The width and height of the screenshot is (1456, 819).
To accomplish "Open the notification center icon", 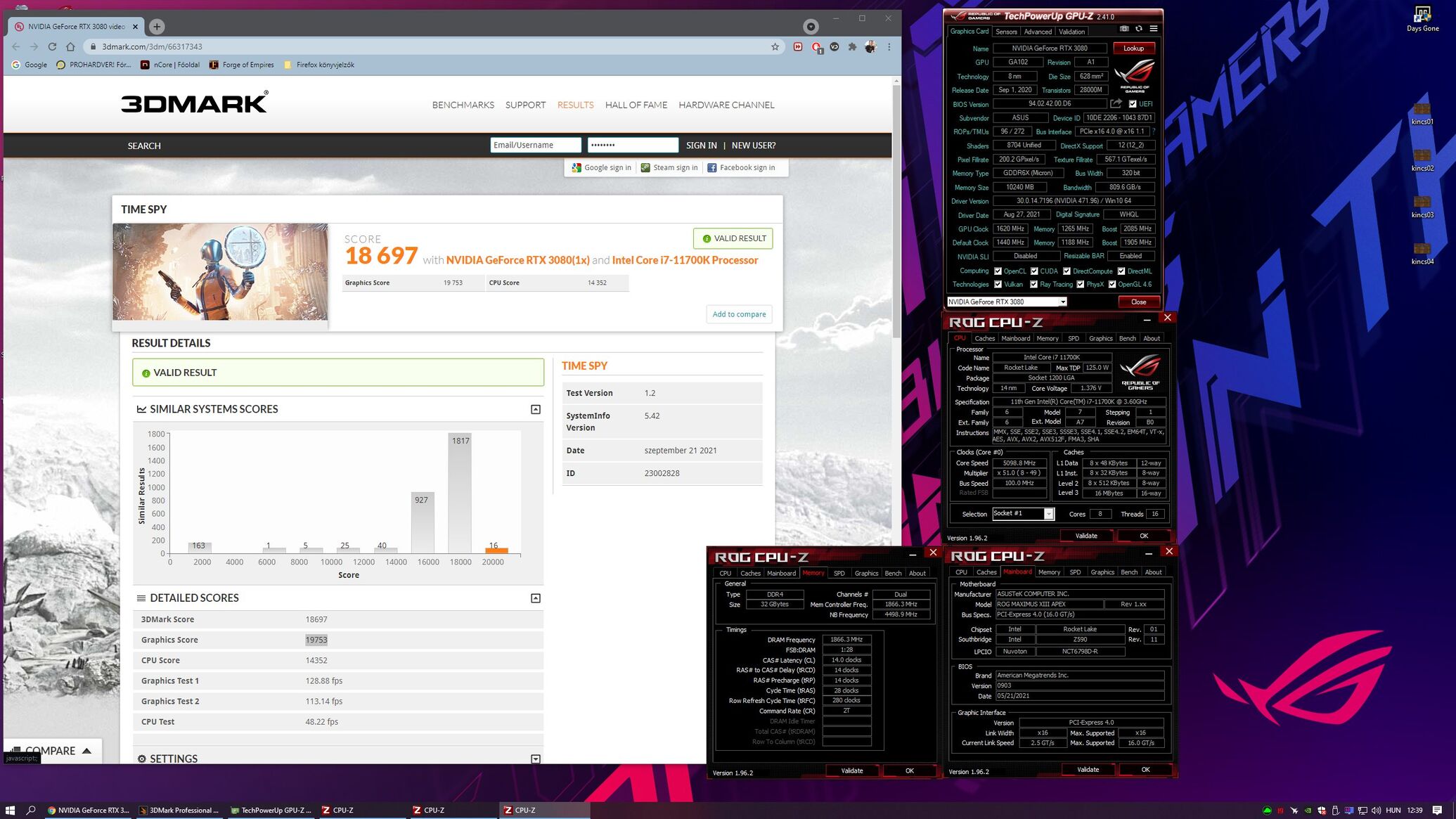I will coord(1437,811).
